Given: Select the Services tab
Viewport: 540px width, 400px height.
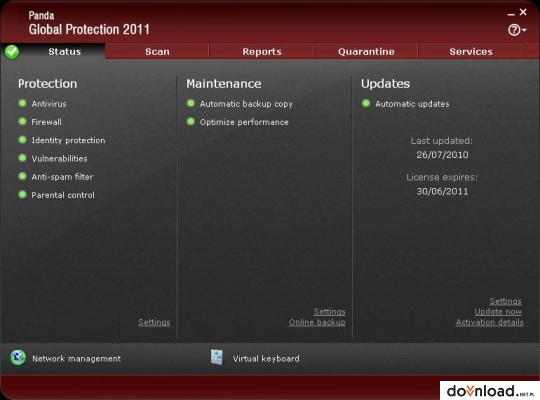Looking at the screenshot, I should (471, 52).
